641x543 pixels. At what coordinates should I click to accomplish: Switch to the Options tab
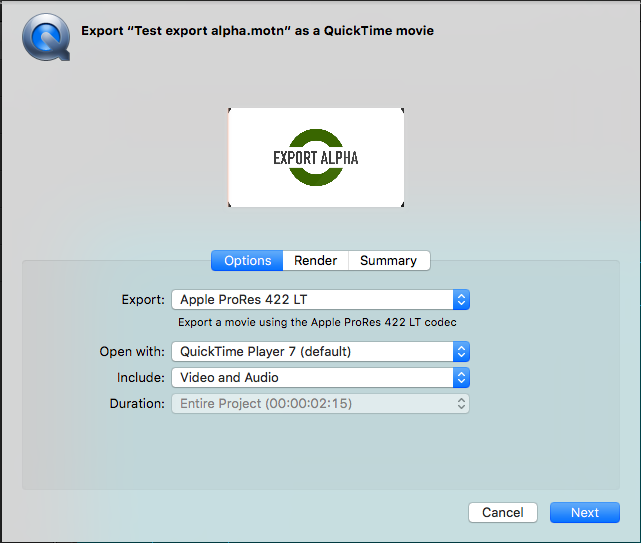tap(247, 260)
